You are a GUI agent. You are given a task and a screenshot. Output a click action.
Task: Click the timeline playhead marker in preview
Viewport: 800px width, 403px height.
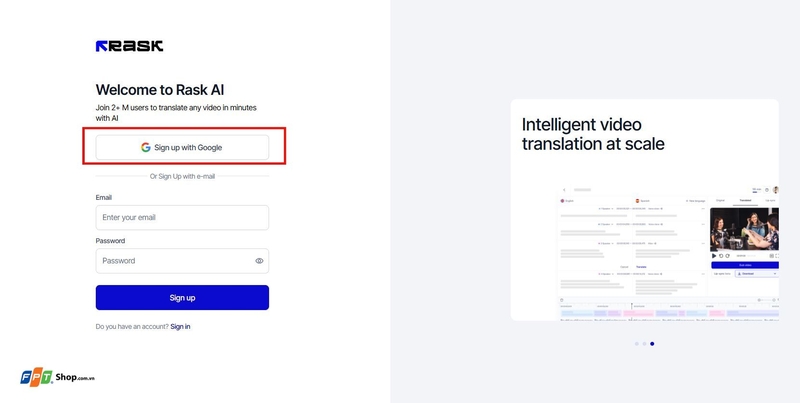[632, 305]
